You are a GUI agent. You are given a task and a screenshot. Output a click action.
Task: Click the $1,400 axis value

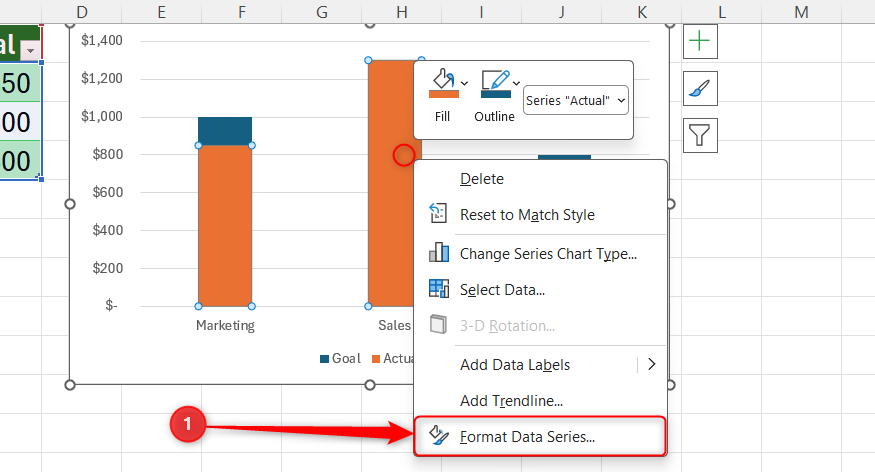[102, 40]
